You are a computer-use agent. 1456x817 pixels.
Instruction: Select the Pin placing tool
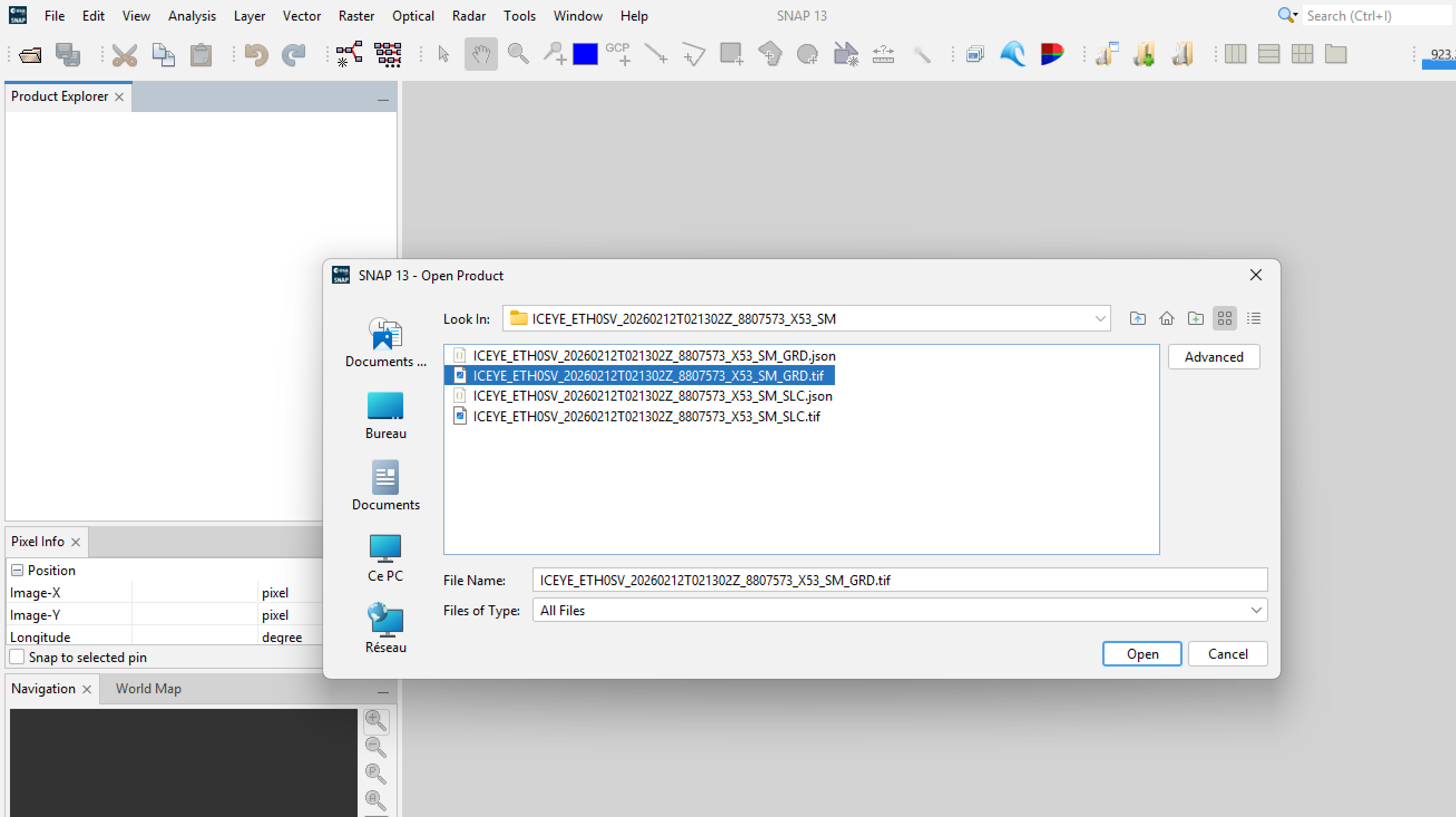click(554, 54)
